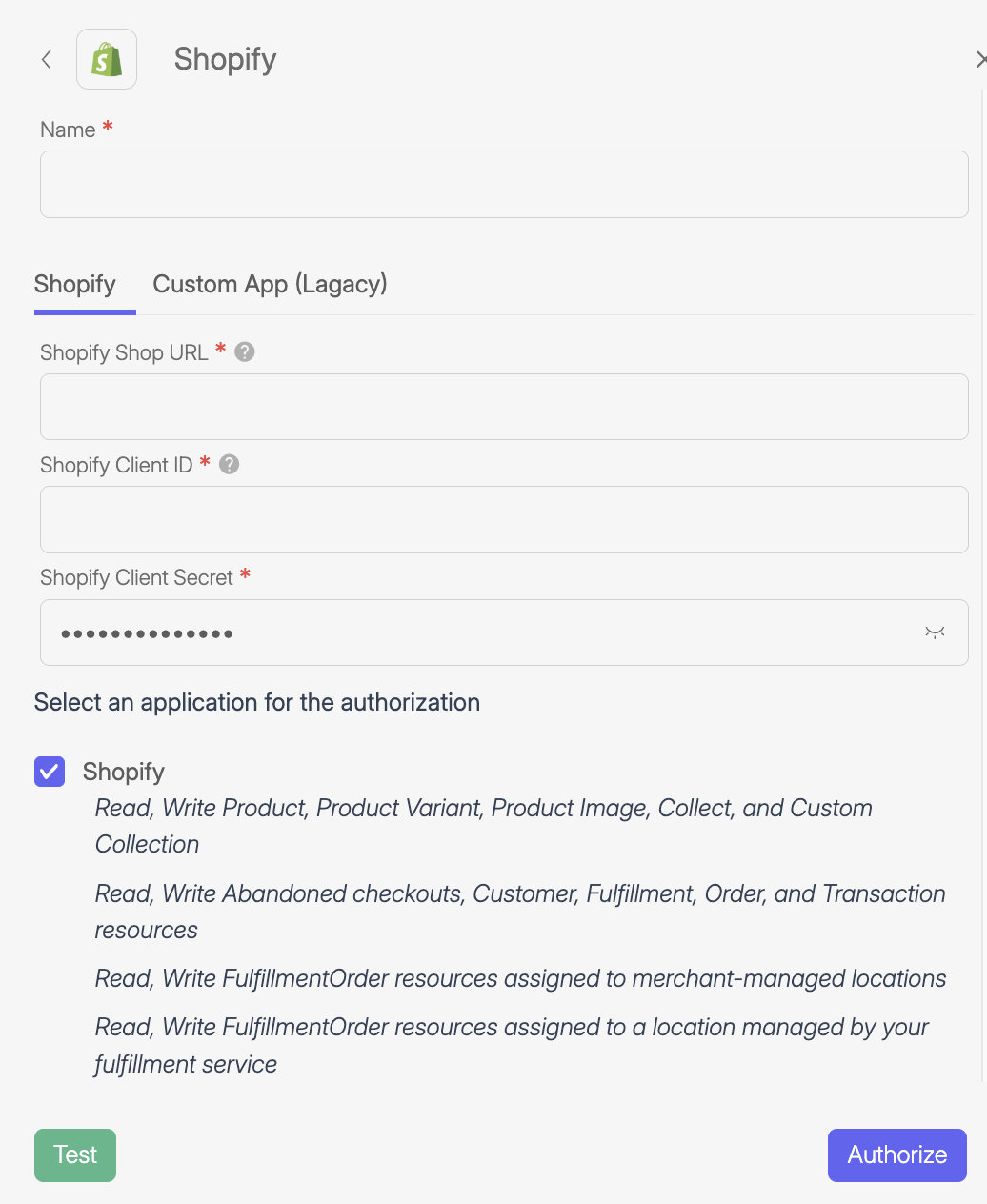The height and width of the screenshot is (1204, 987).
Task: Focus the Shopify Client ID field
Action: pos(504,519)
